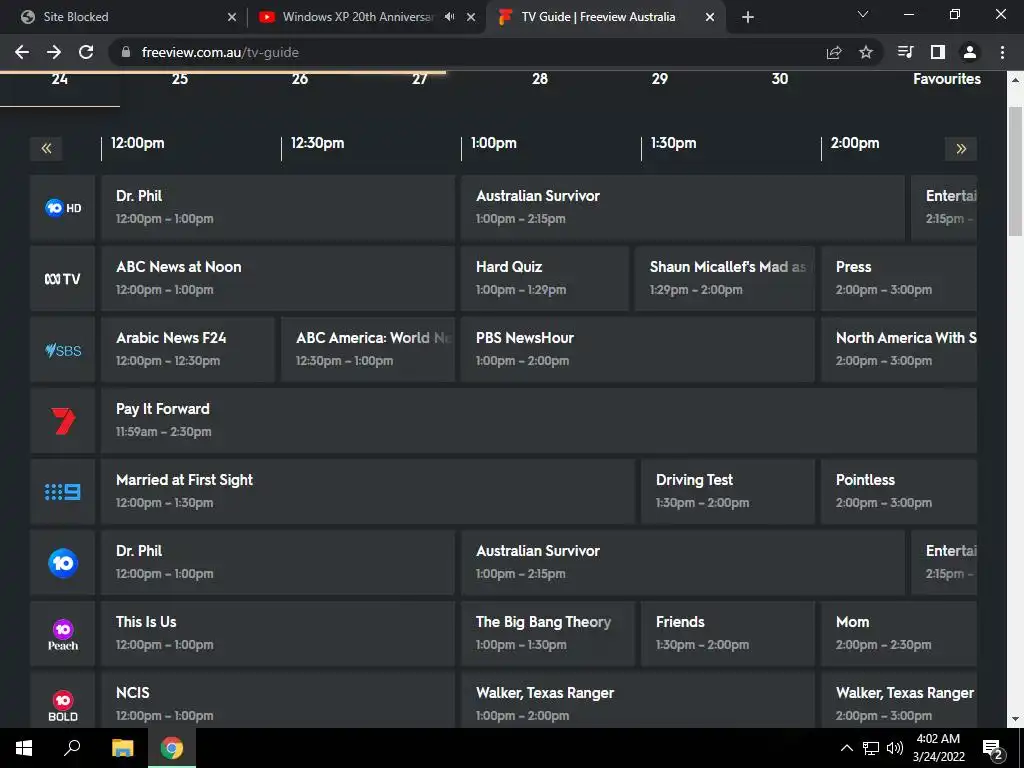Viewport: 1024px width, 768px height.
Task: Open File Explorer from the taskbar
Action: [122, 748]
